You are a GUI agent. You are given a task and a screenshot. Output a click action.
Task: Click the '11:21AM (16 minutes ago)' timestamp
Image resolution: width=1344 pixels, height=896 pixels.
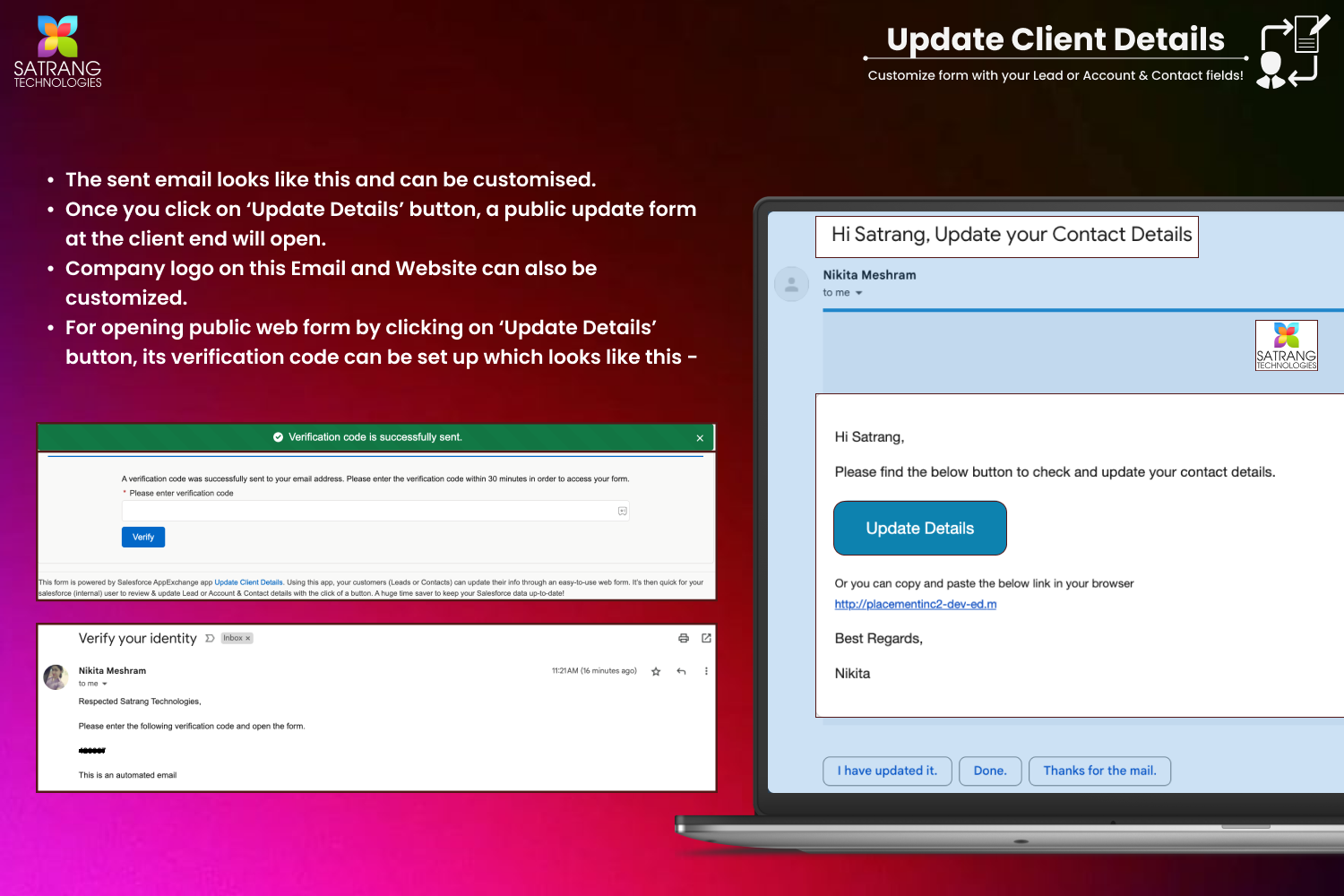(594, 671)
